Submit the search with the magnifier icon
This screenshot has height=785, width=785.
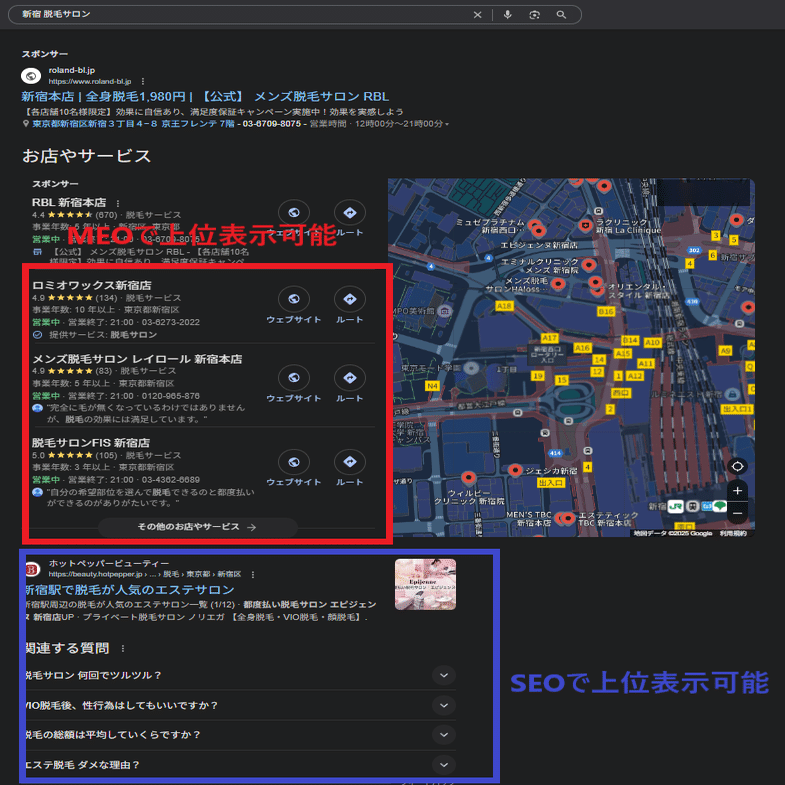click(561, 15)
